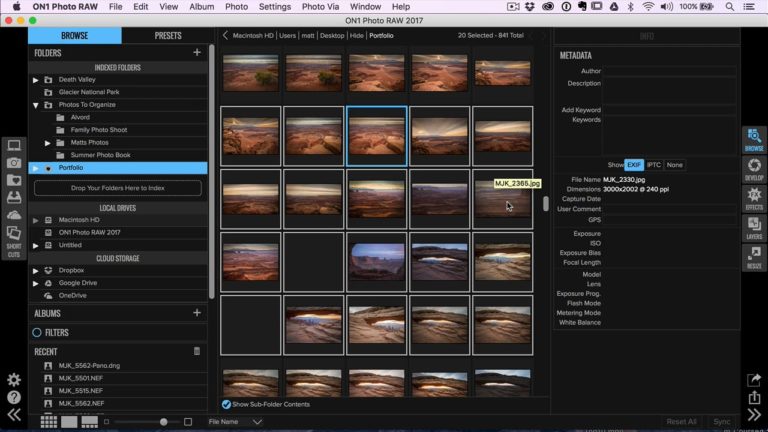This screenshot has height=432, width=768.
Task: Collapse the Photos To Organize folder
Action: [36, 105]
